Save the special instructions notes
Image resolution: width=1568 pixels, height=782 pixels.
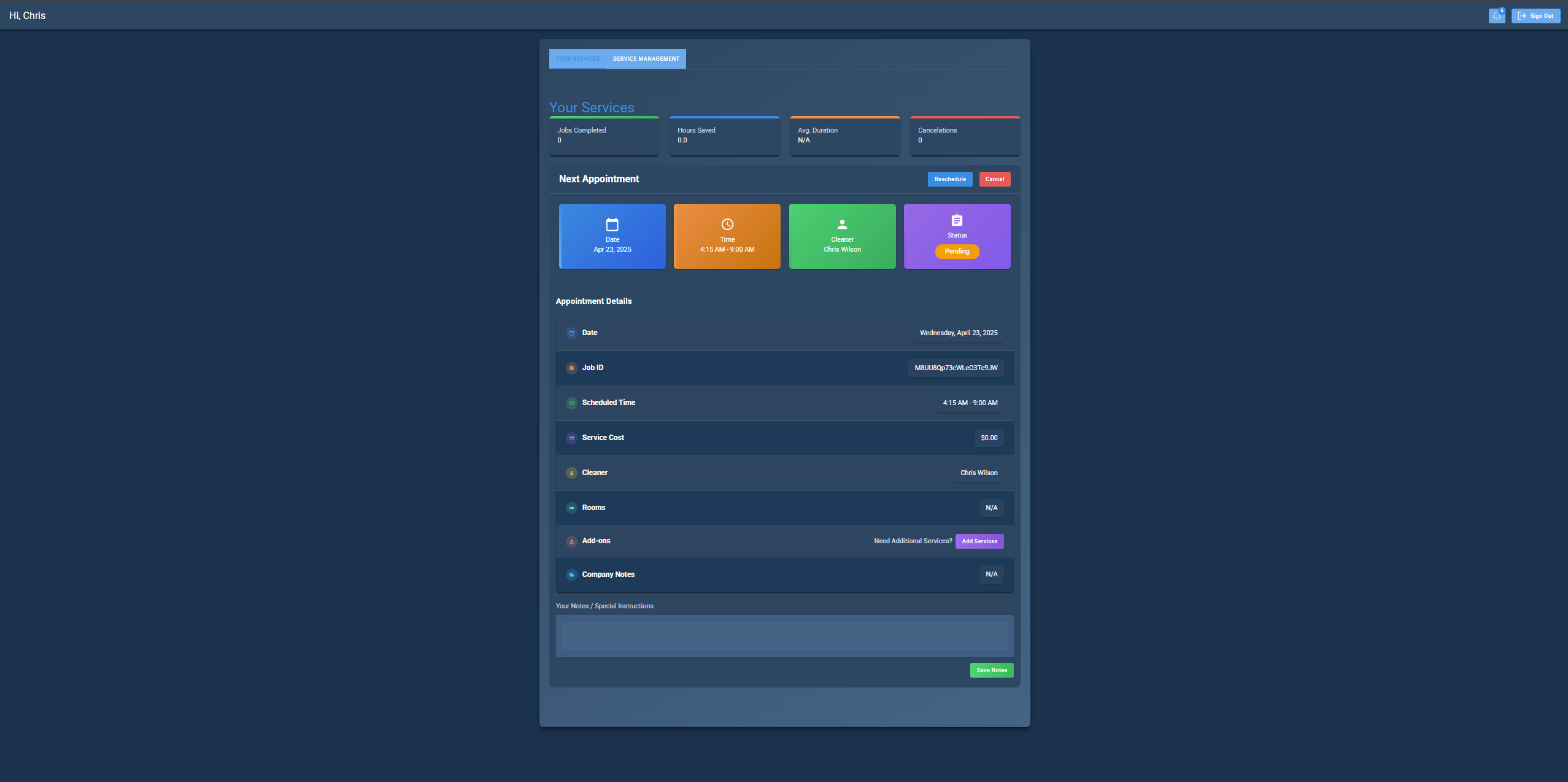992,670
